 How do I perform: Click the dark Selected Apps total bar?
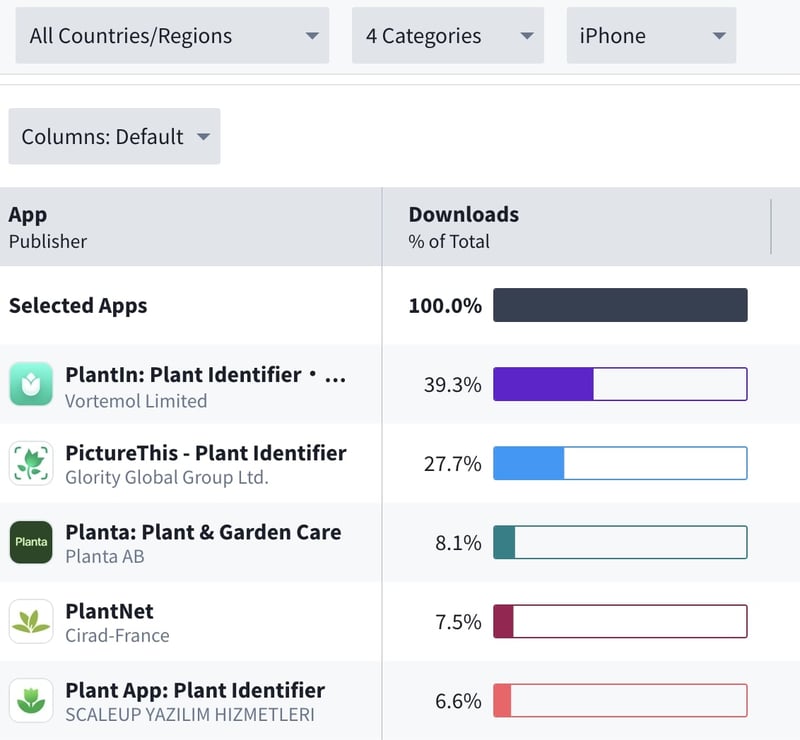[x=620, y=306]
